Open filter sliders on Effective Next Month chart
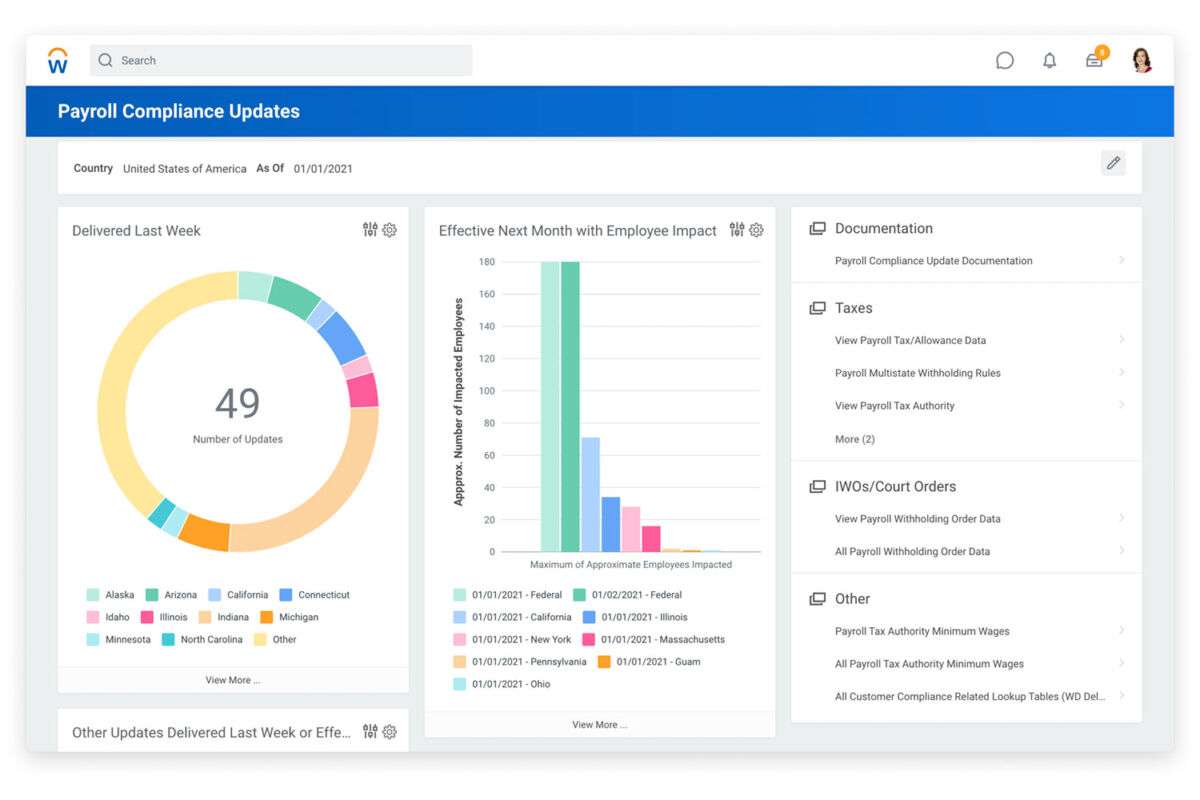Image resolution: width=1200 pixels, height=800 pixels. point(737,230)
